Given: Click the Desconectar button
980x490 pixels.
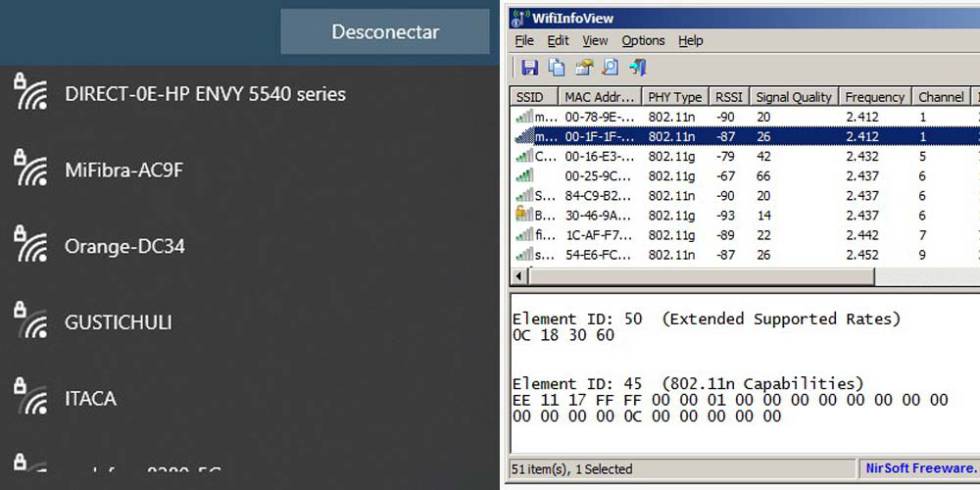Looking at the screenshot, I should point(385,32).
